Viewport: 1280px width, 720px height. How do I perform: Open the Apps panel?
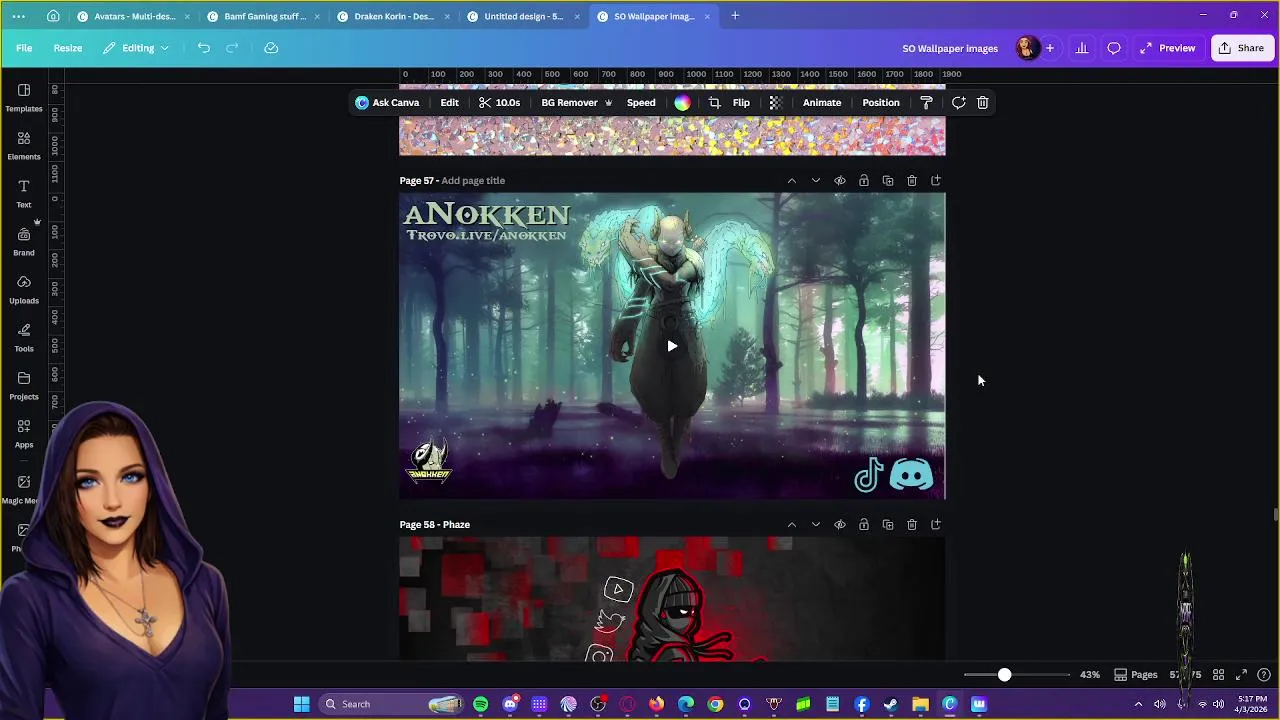[x=24, y=434]
